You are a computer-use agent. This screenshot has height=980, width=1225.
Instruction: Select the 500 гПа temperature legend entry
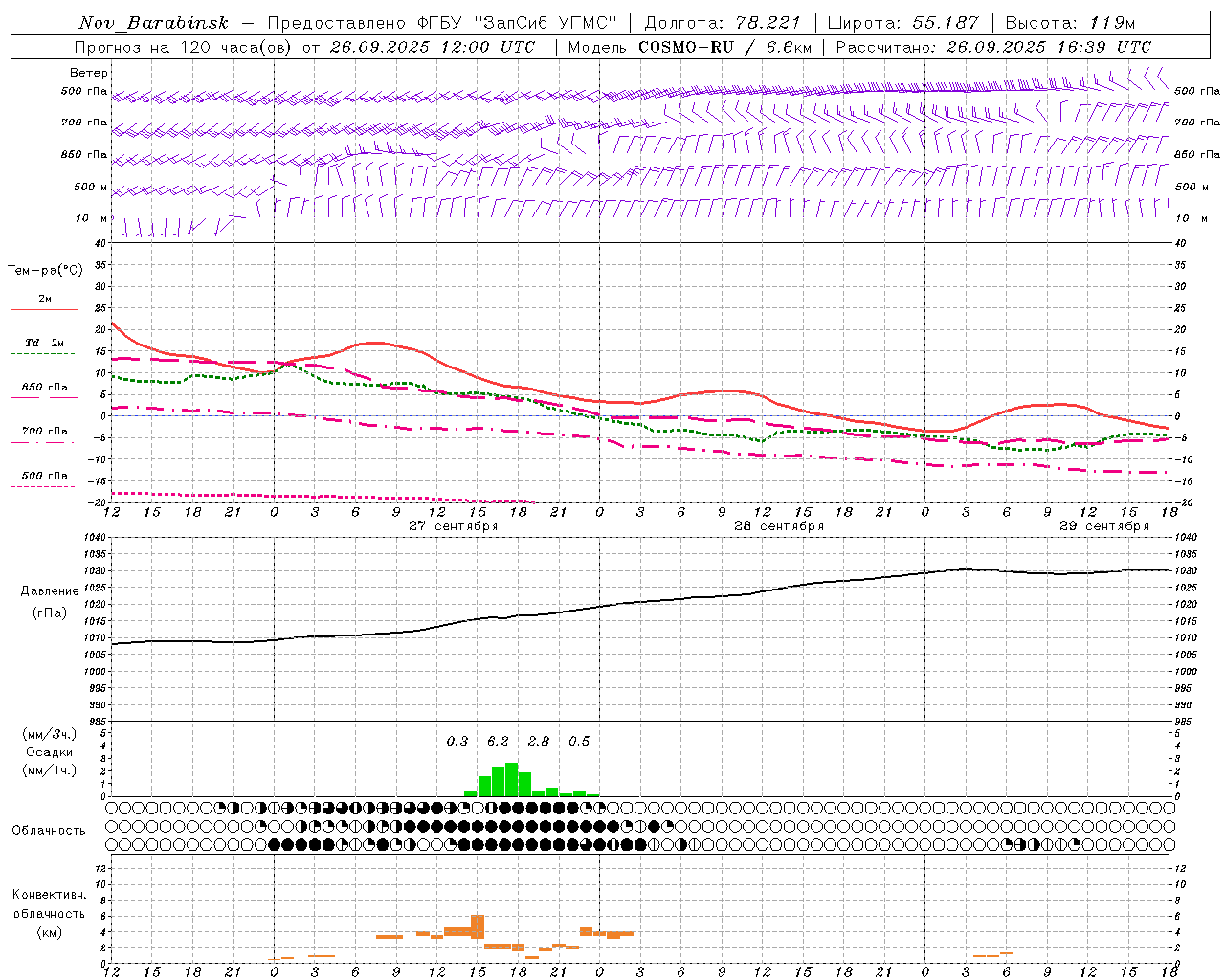44,476
